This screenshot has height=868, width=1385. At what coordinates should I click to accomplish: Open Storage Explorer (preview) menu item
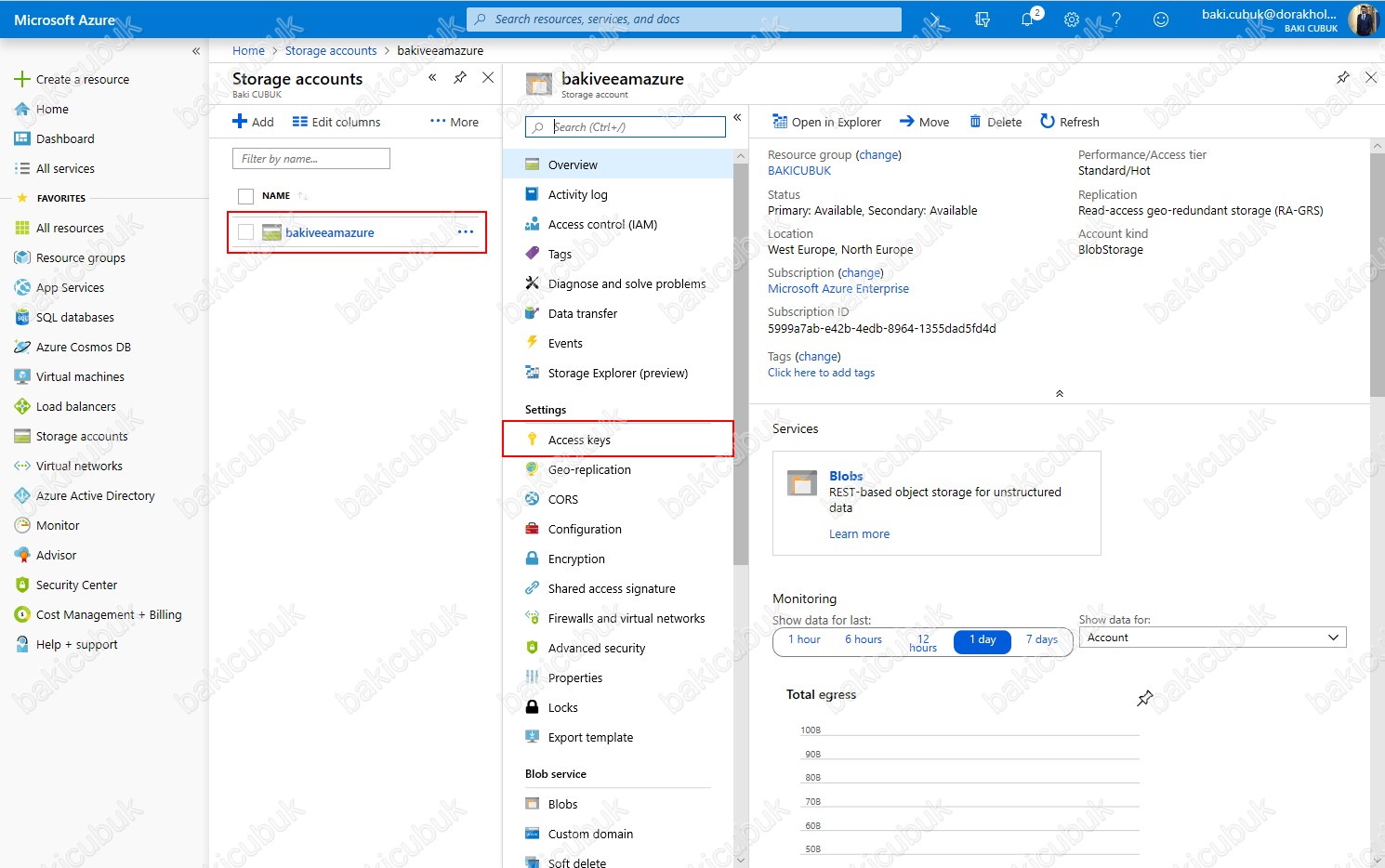pos(618,373)
